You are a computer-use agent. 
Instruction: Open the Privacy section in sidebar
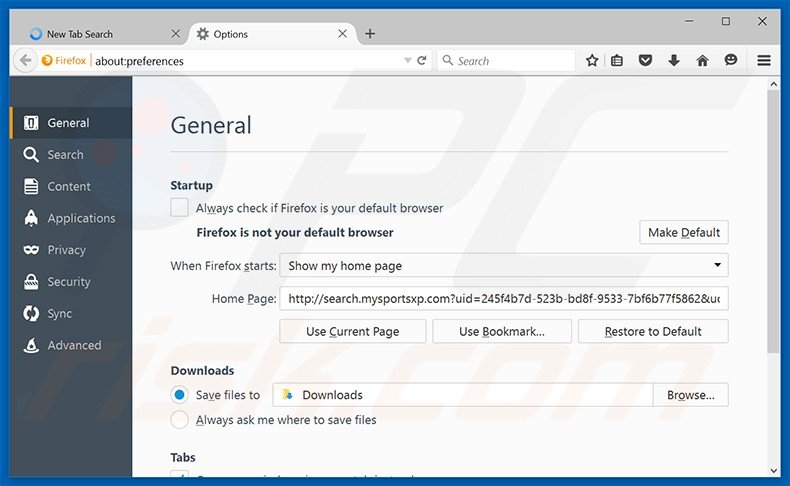[x=66, y=250]
